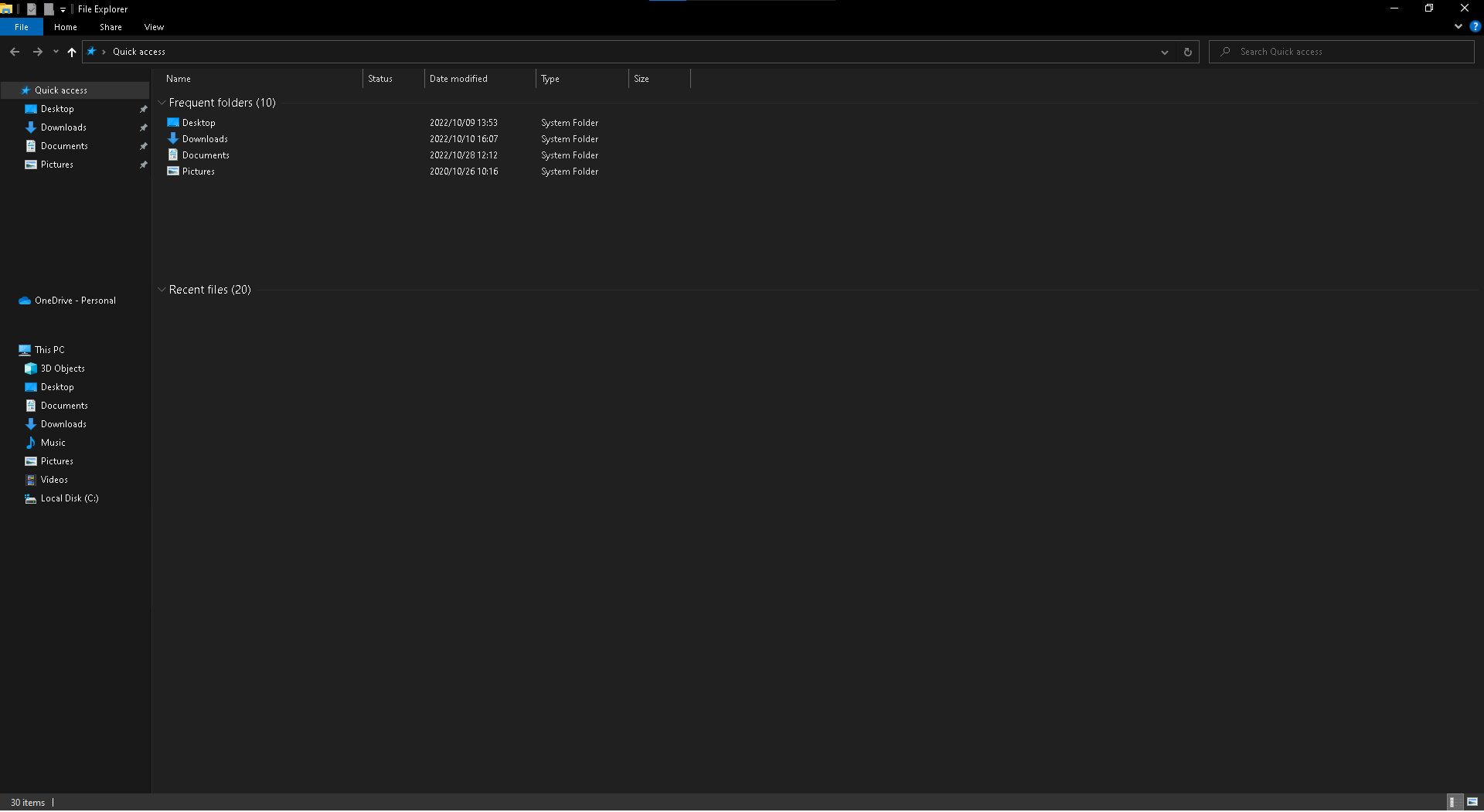Collapse the Recent files section

[162, 289]
